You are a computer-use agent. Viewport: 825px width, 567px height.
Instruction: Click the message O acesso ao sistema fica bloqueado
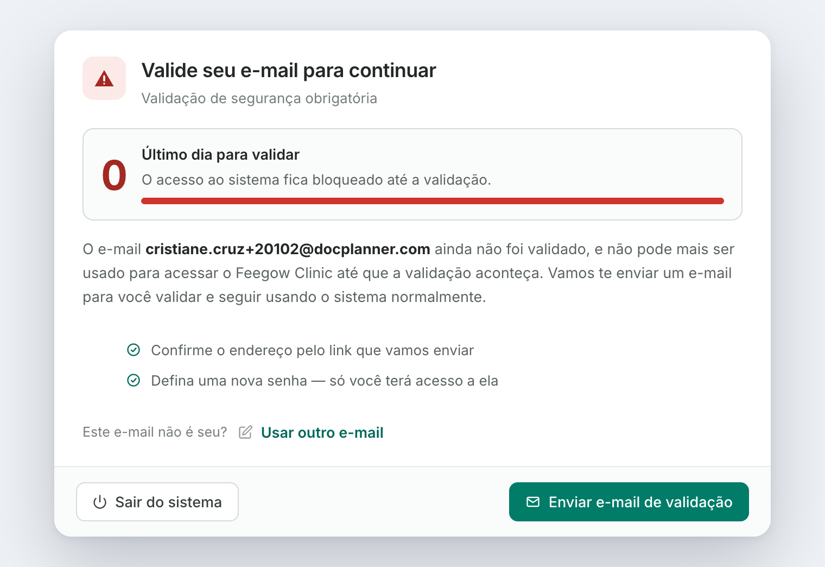pos(316,180)
